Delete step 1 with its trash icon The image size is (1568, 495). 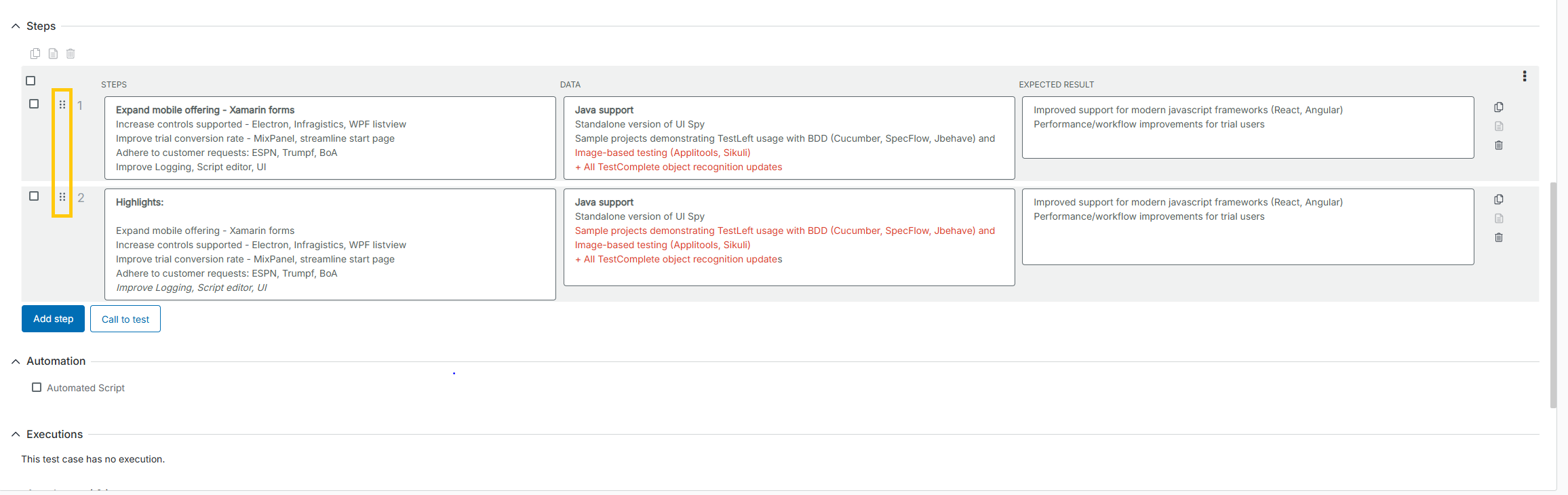(x=1499, y=145)
